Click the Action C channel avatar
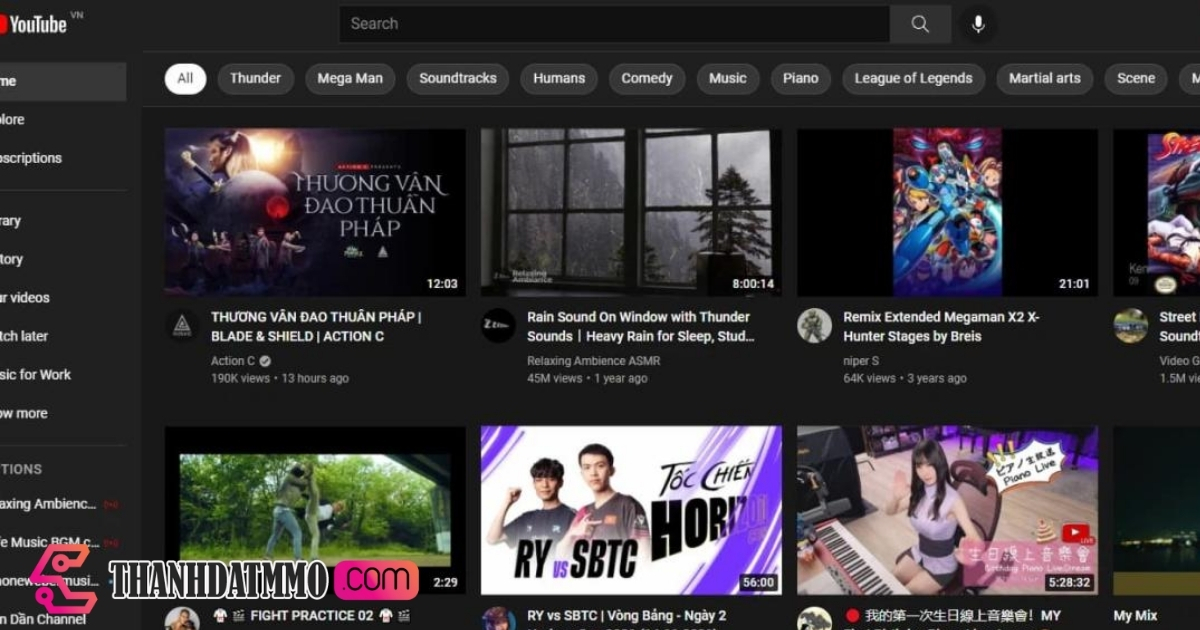 click(182, 326)
